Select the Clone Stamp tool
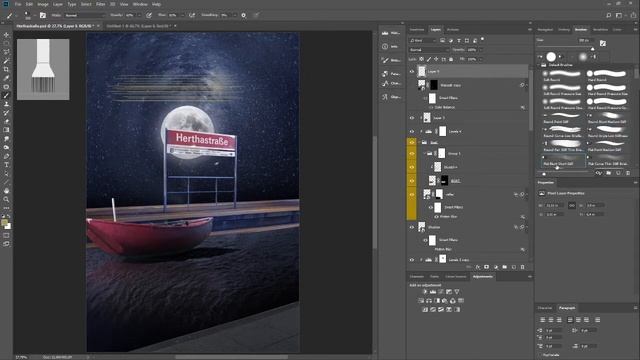 point(6,104)
